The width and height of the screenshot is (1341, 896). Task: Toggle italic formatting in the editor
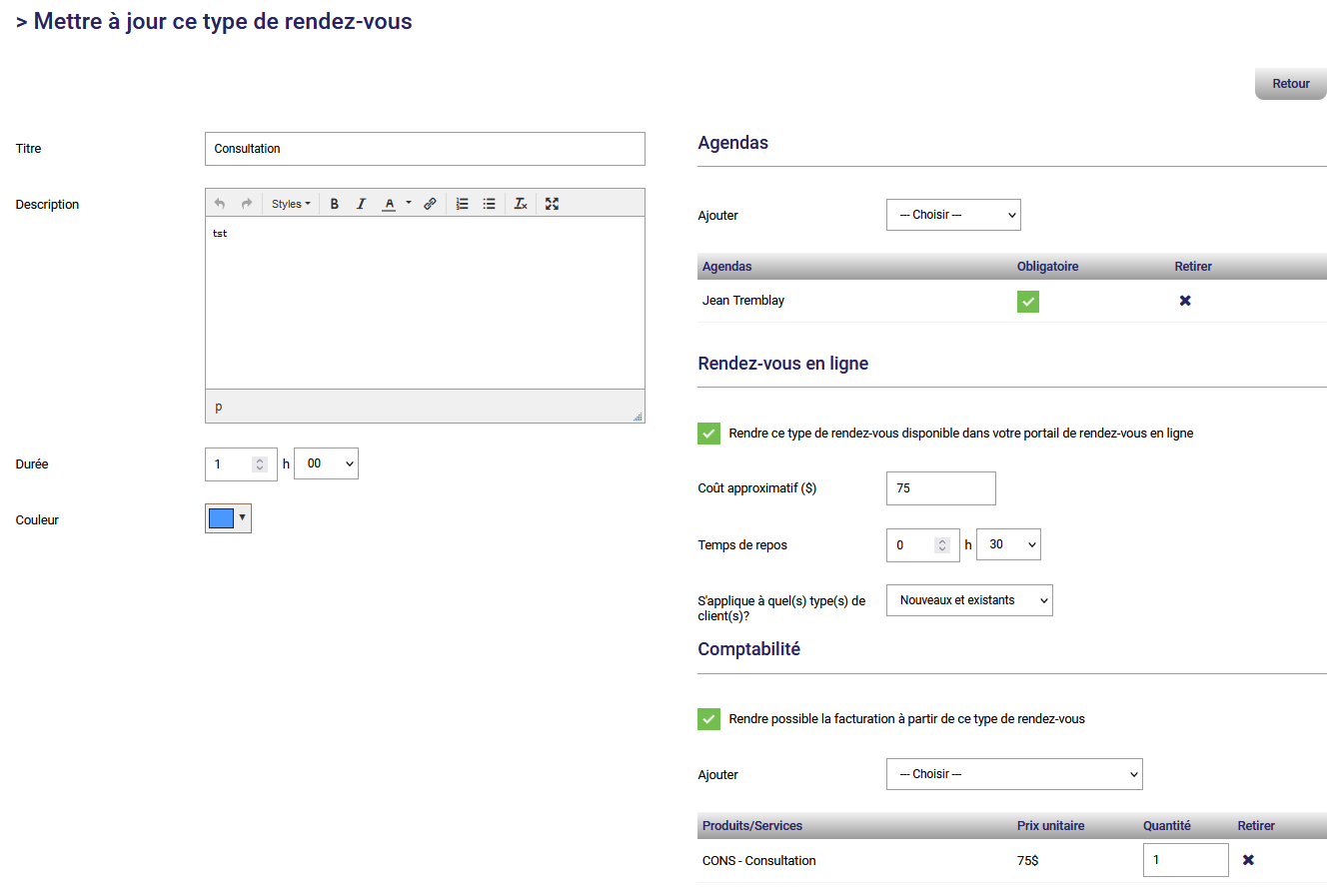coord(361,204)
